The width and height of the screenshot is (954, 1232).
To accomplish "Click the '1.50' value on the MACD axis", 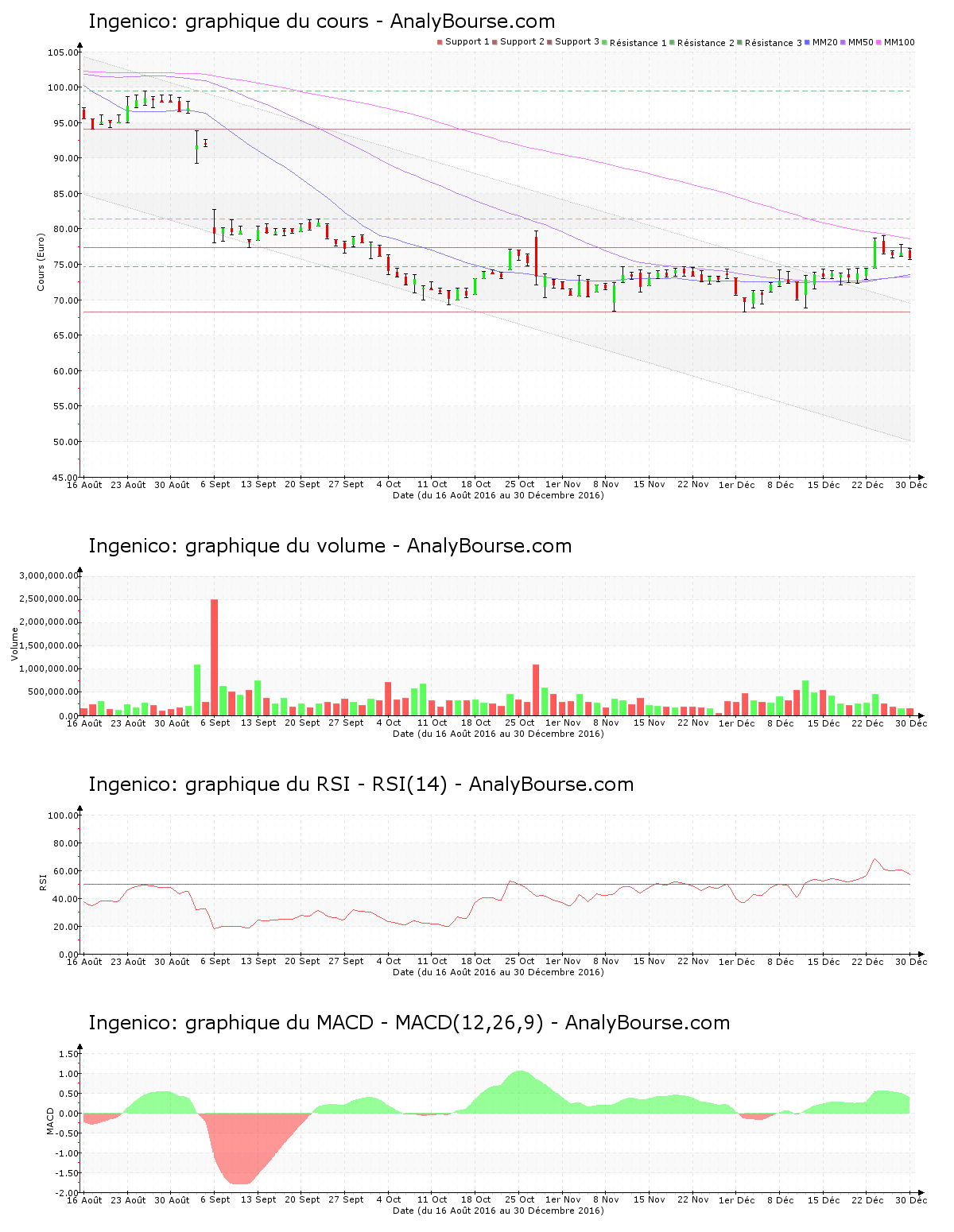I will pyautogui.click(x=69, y=1054).
